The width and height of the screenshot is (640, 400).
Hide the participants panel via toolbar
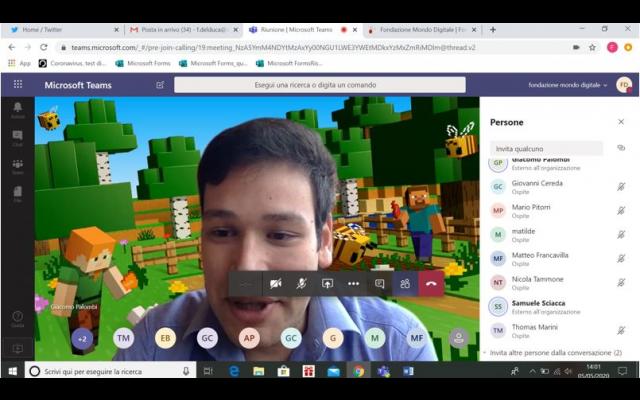[x=405, y=283]
